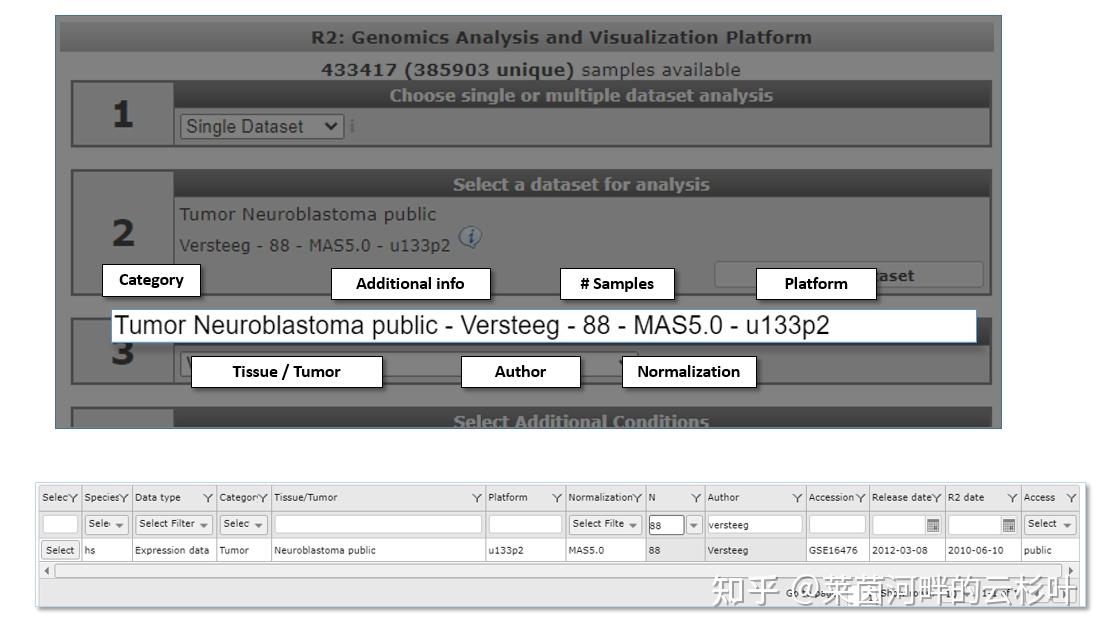
Task: Open the calendar picker in Release date filter
Action: (932, 524)
